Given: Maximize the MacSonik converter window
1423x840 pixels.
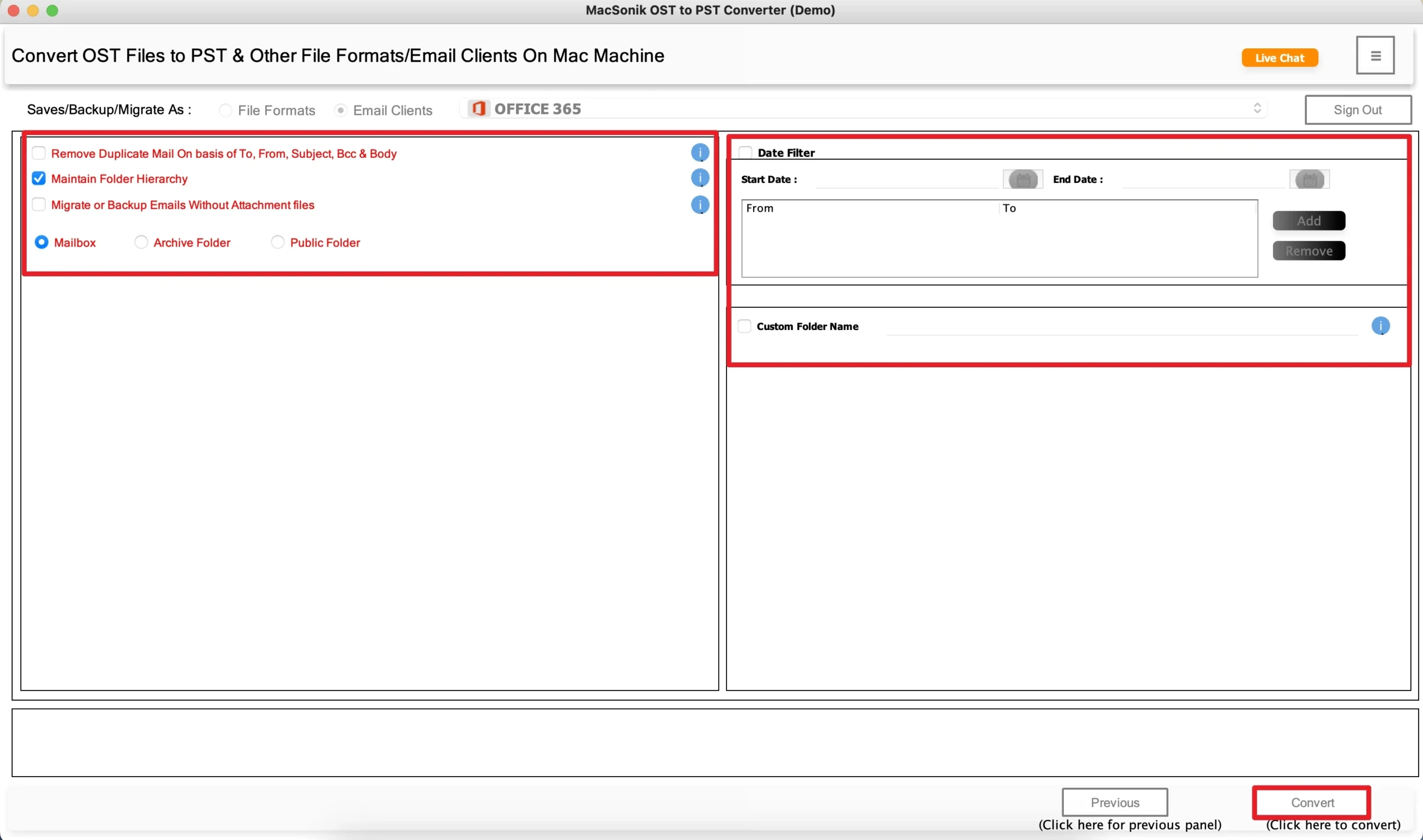Looking at the screenshot, I should pos(52,10).
